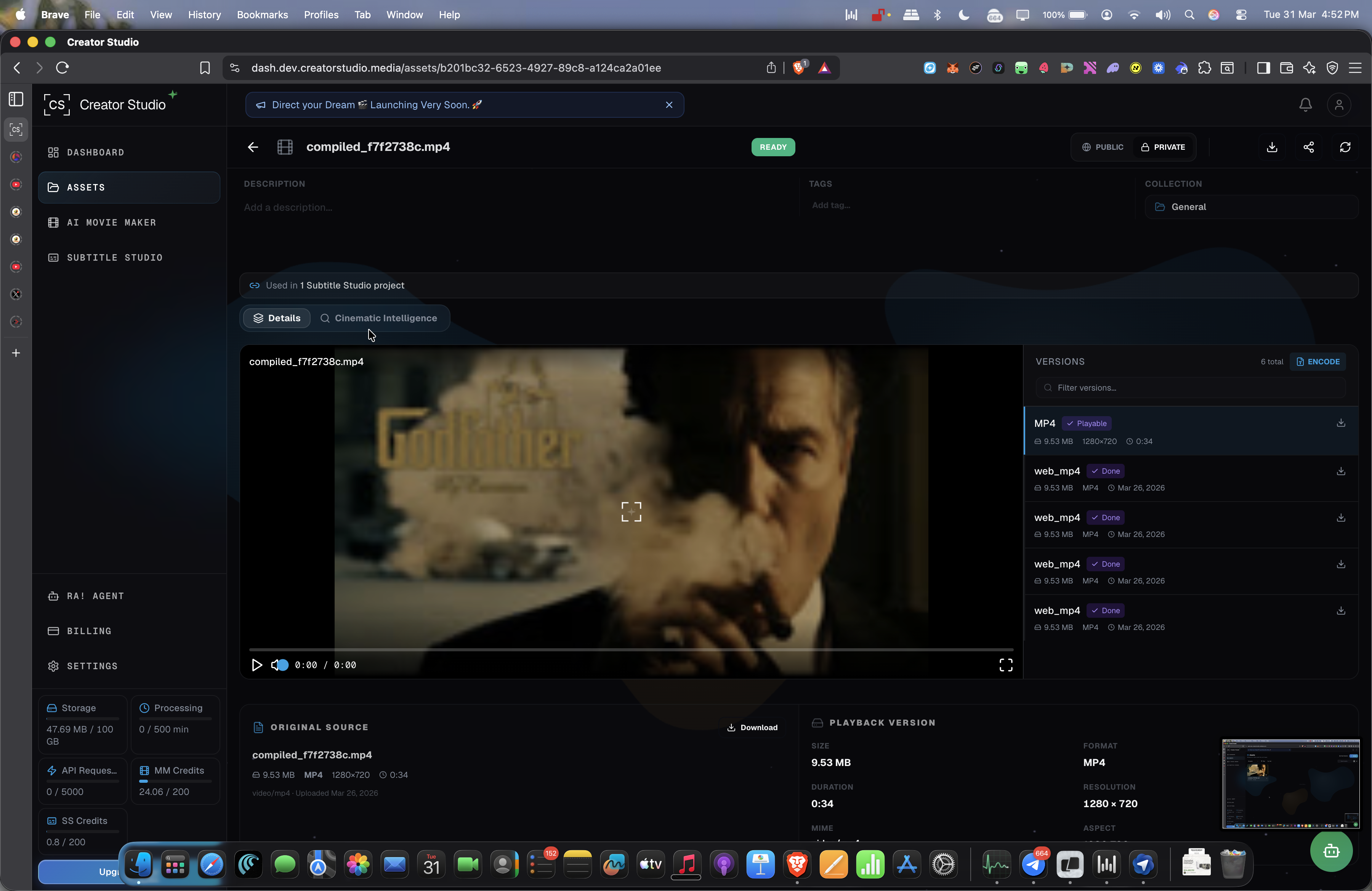Switch to the Cinematic Intelligence tab

click(379, 318)
